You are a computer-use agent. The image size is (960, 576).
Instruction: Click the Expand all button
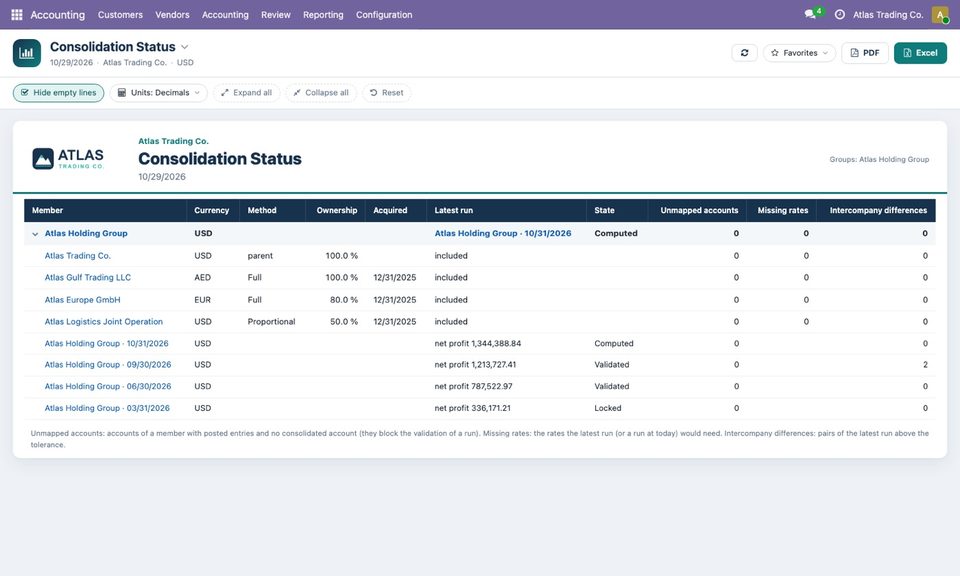(x=246, y=93)
